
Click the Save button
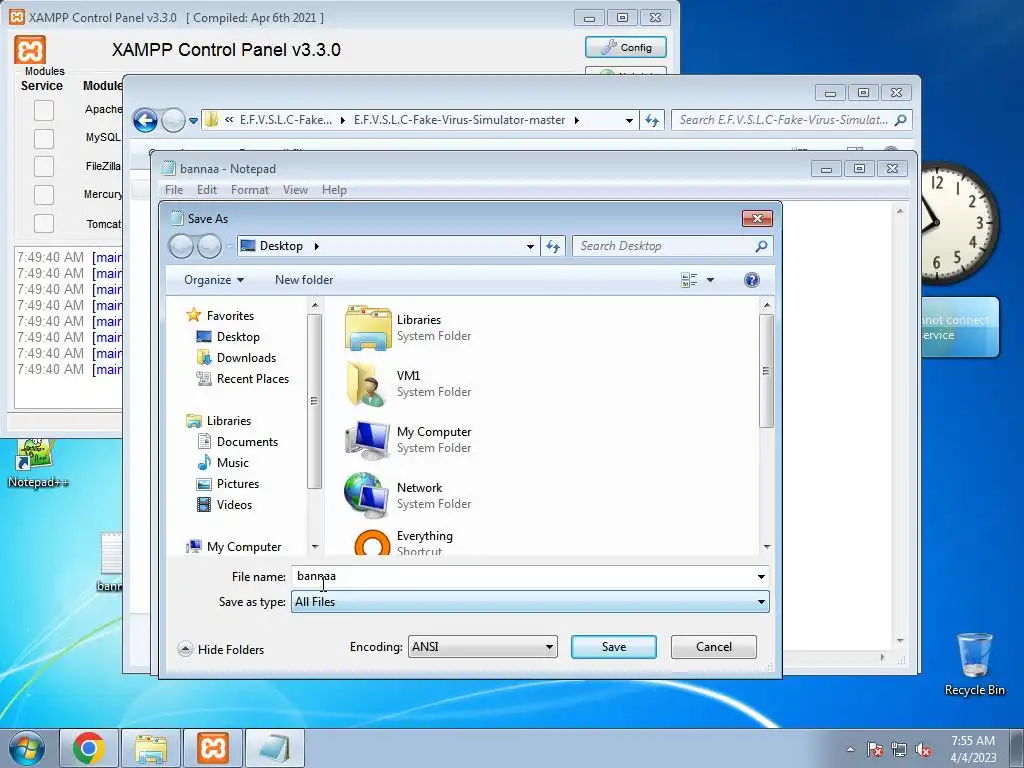613,647
